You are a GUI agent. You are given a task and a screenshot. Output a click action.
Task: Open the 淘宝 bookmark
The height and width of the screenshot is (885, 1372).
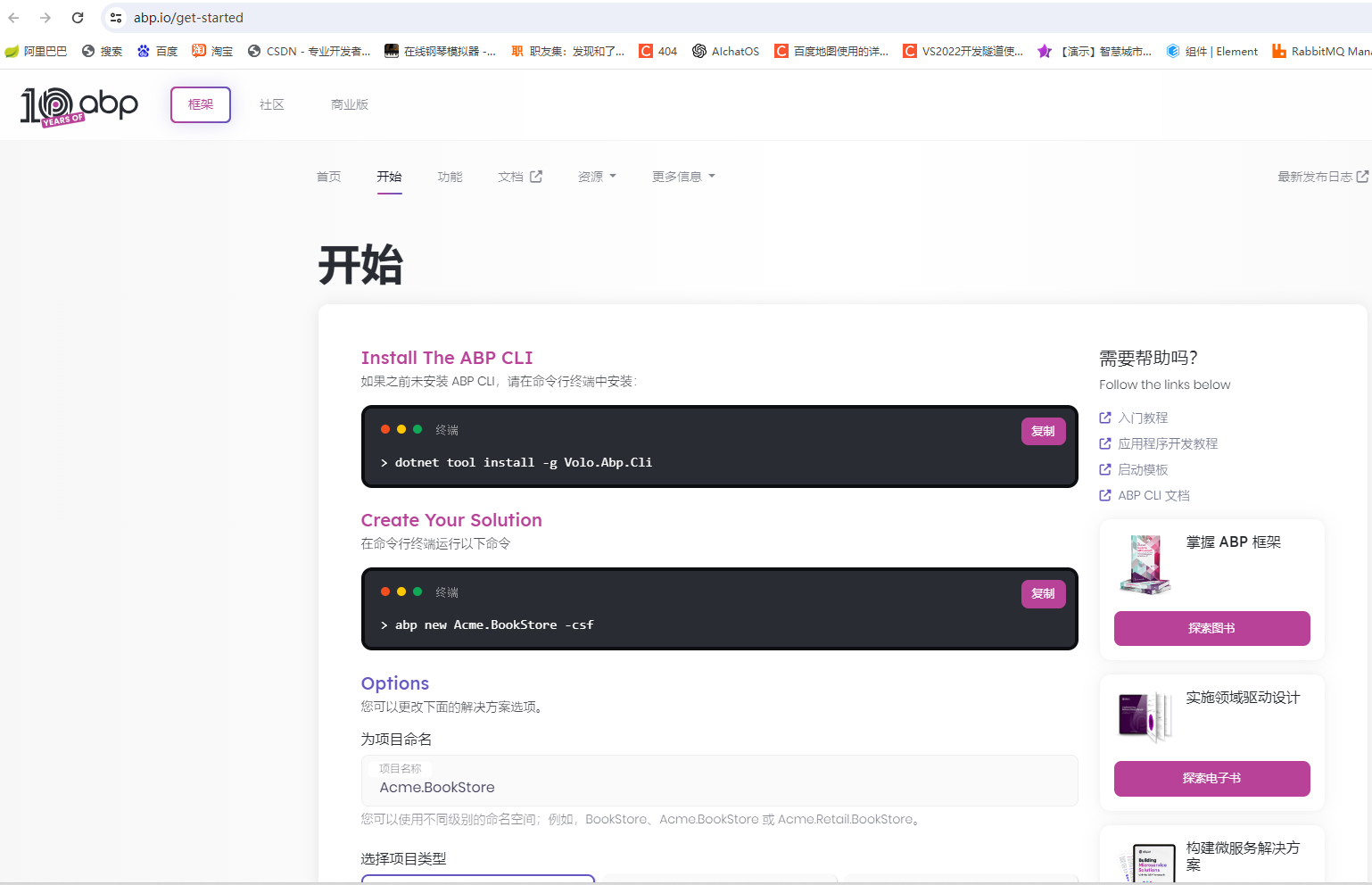(212, 51)
